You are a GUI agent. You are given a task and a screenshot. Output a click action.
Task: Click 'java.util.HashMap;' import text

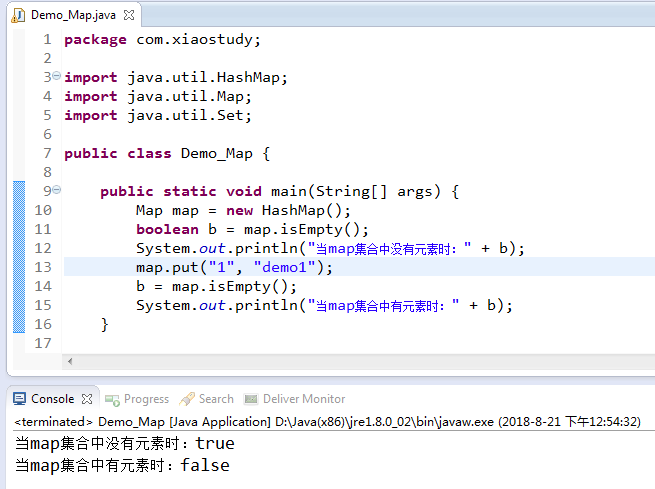point(207,77)
